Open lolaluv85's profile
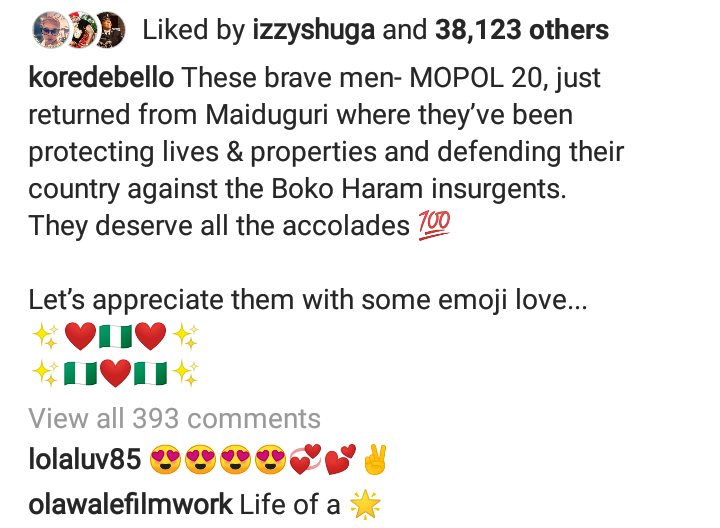Screen dimensions: 720x528 [x=84, y=462]
